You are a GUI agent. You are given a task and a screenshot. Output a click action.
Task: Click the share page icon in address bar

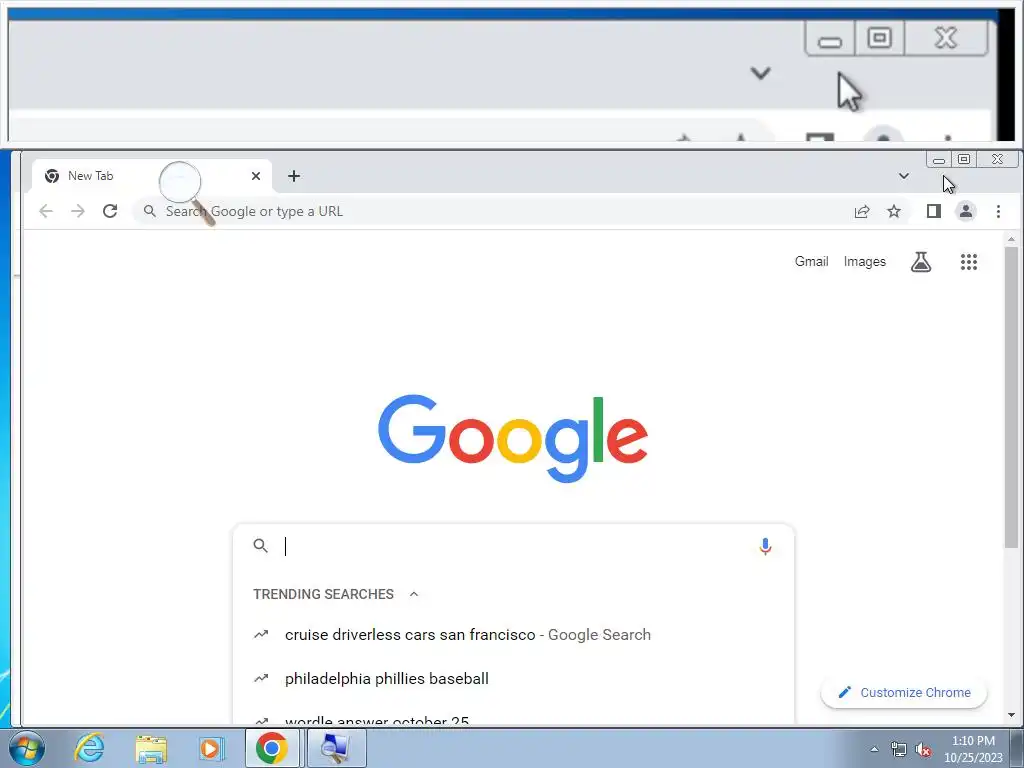coord(862,211)
